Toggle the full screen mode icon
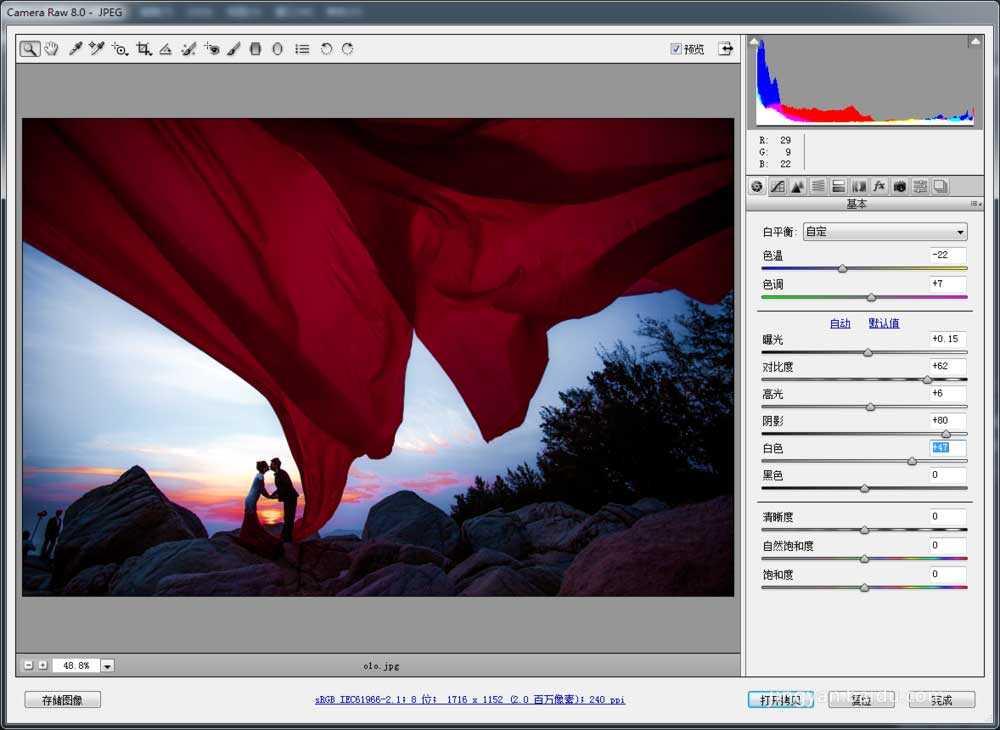The width and height of the screenshot is (1000, 730). (x=725, y=48)
